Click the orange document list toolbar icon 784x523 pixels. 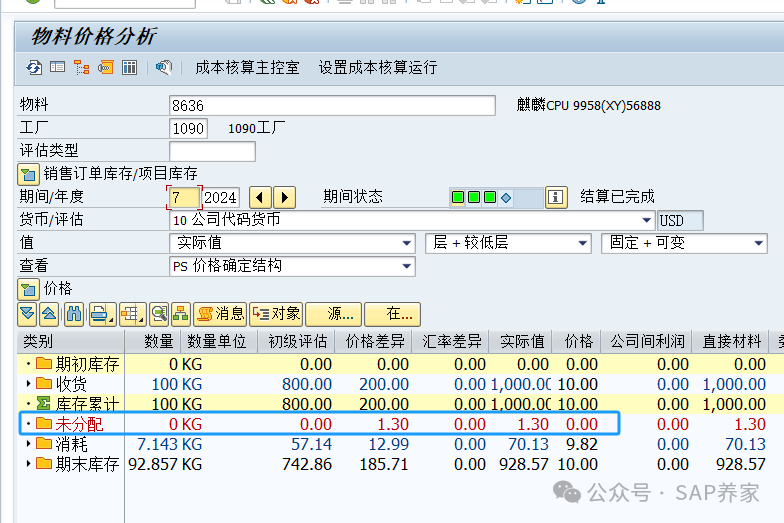click(106, 68)
